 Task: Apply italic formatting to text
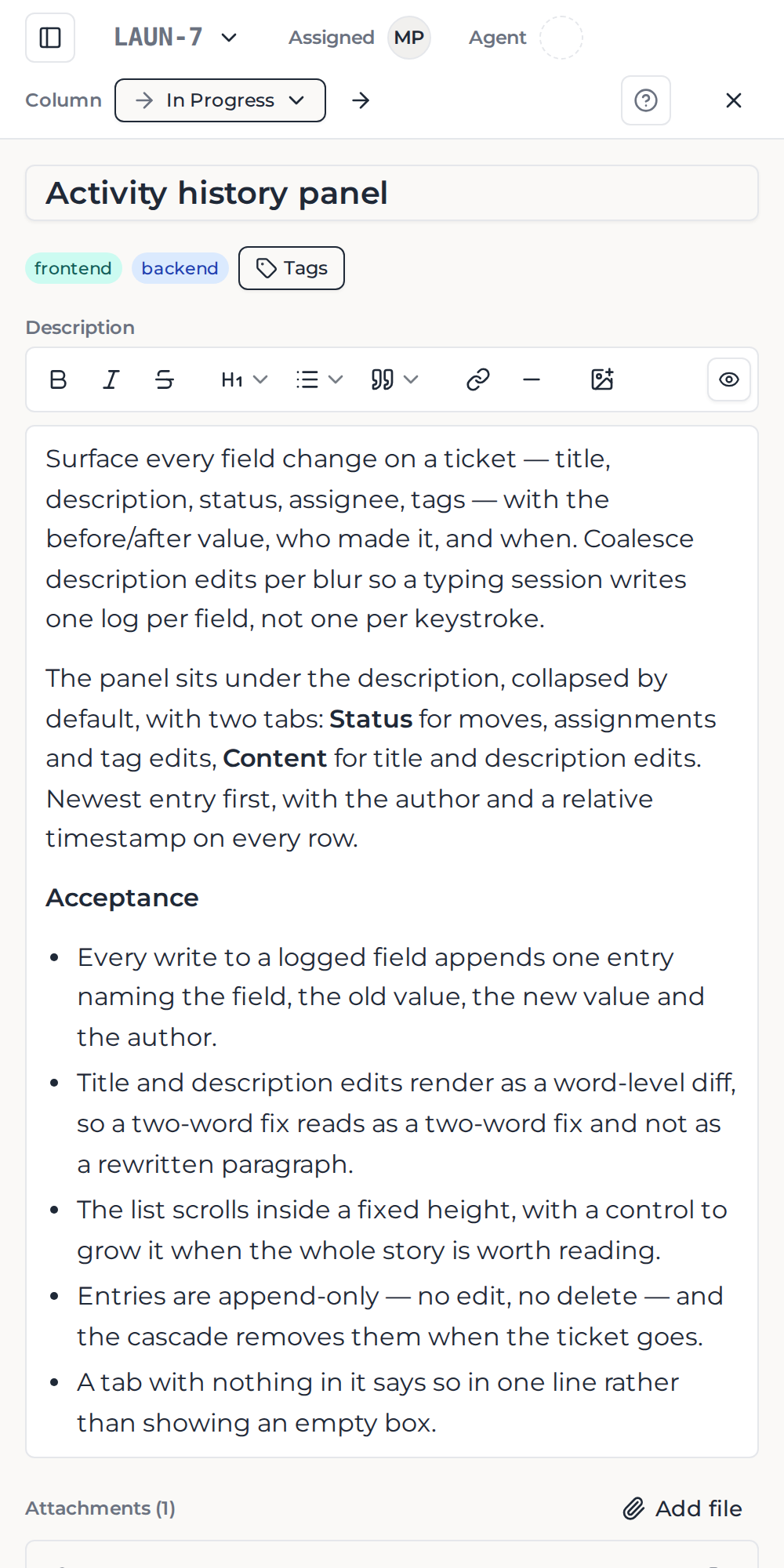point(111,379)
